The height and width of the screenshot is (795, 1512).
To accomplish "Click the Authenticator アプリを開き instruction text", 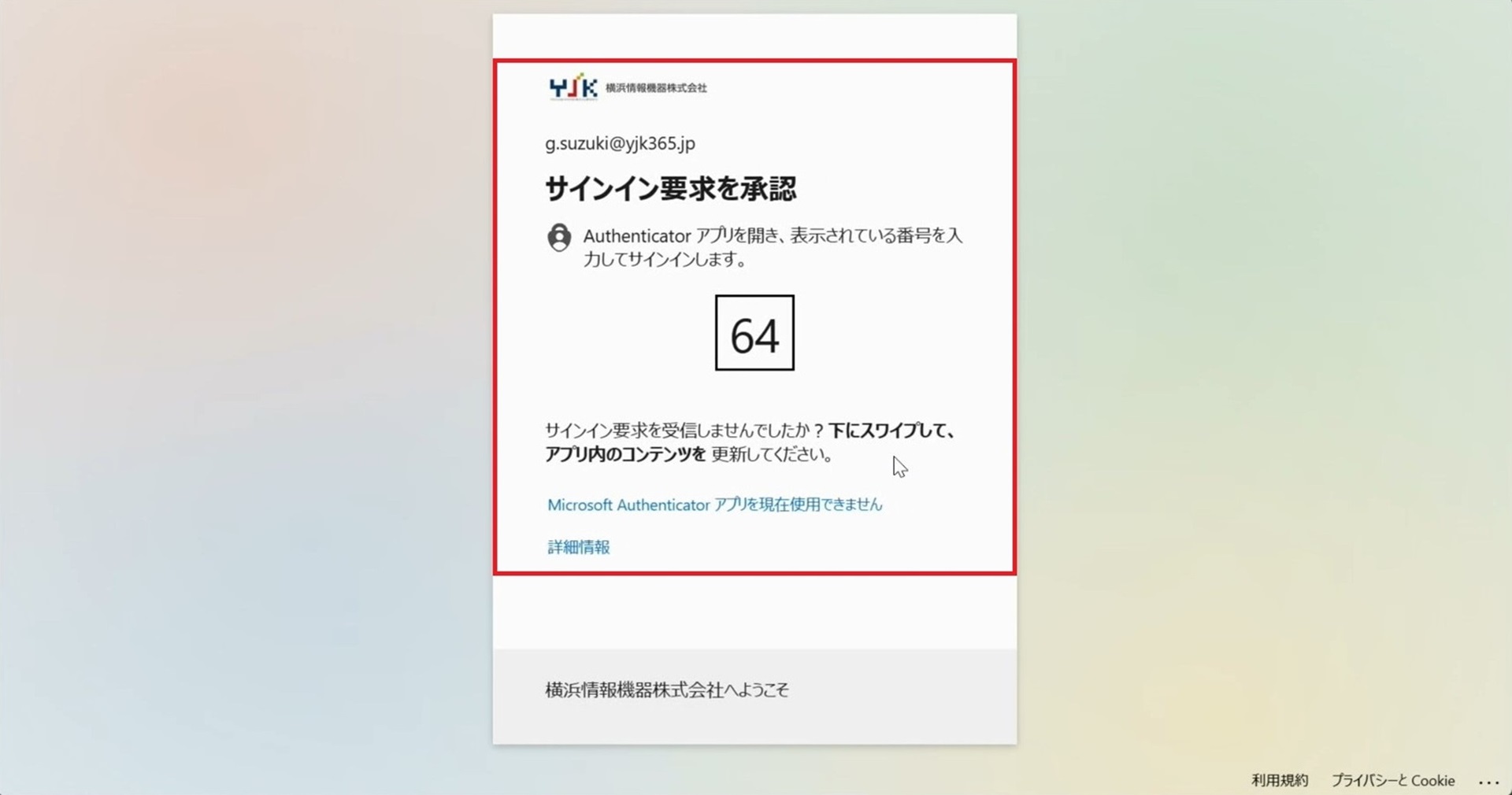I will [773, 235].
